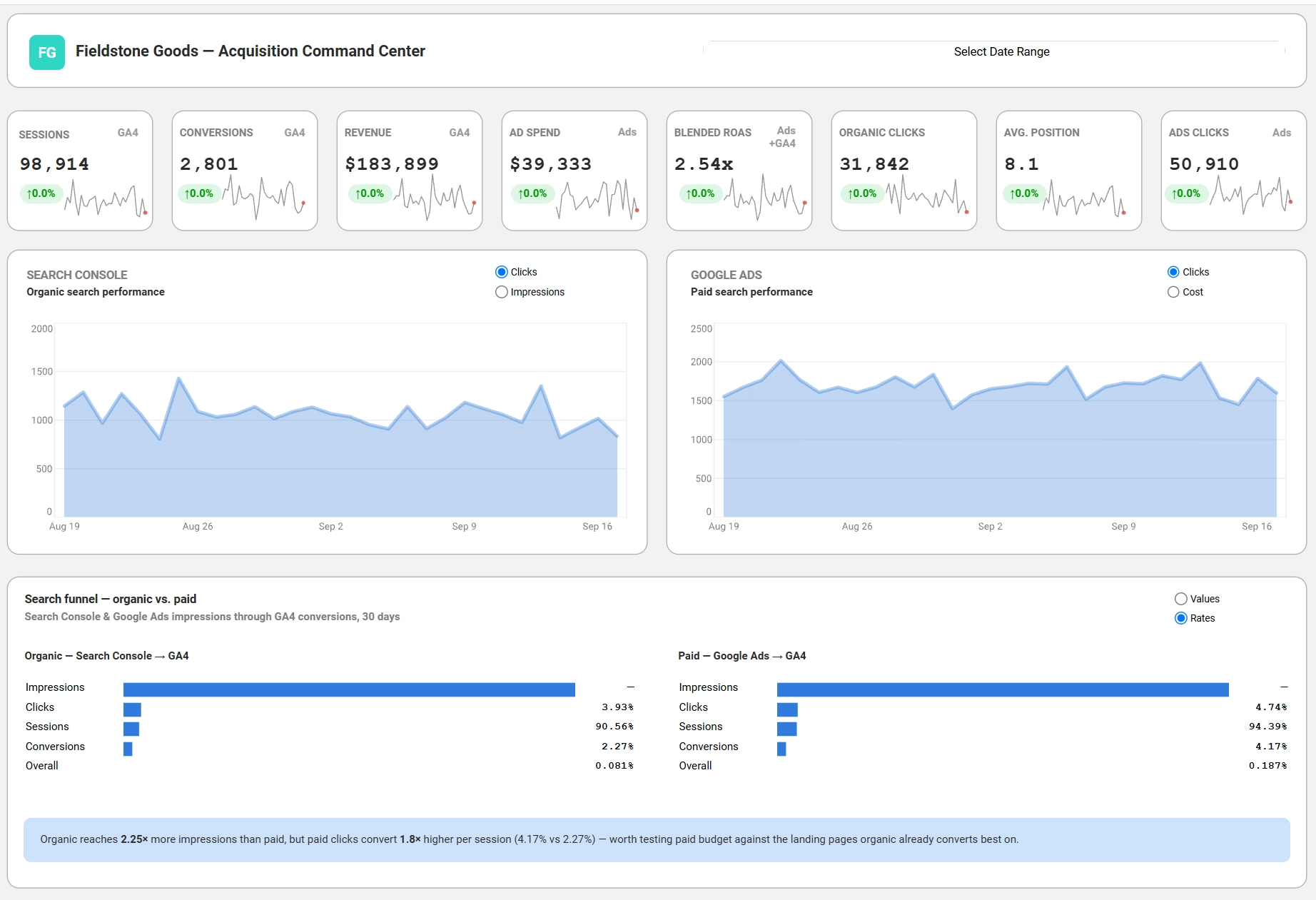Click the organic Conversions funnel bar

(128, 749)
